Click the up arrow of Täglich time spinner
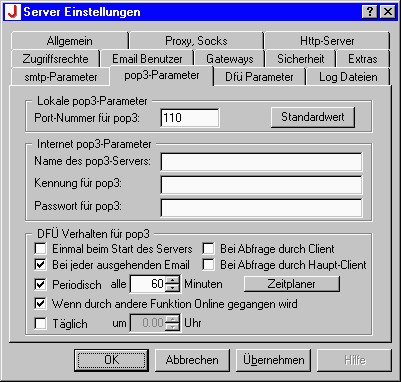The width and height of the screenshot is (401, 382). pos(172,319)
